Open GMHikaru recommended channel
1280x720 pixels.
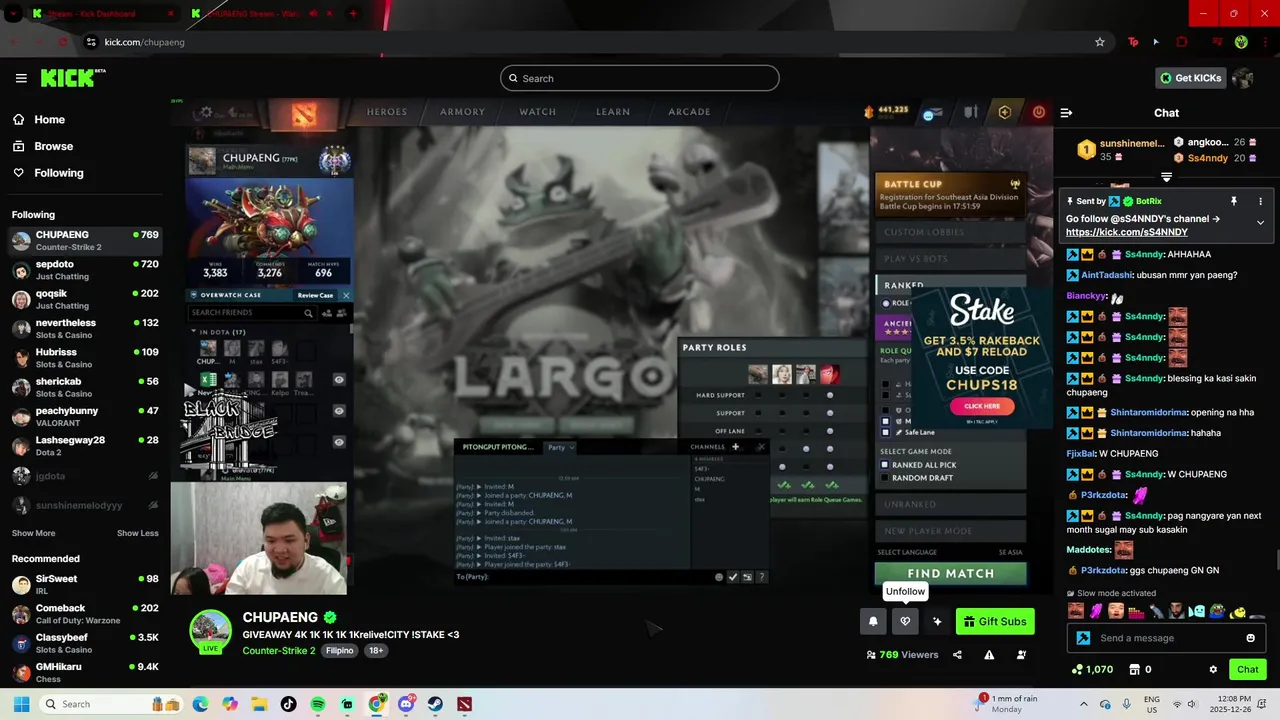coord(85,672)
